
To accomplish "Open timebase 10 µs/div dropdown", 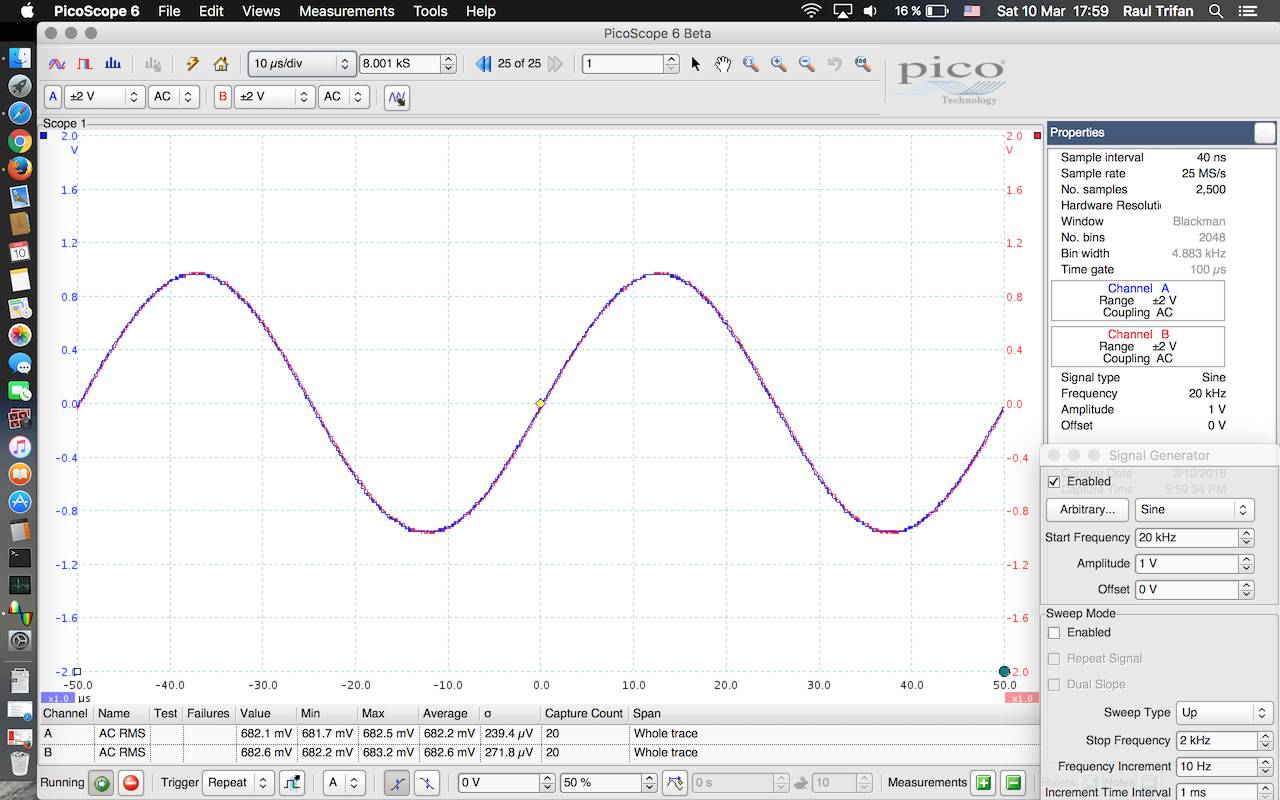I will pyautogui.click(x=302, y=64).
